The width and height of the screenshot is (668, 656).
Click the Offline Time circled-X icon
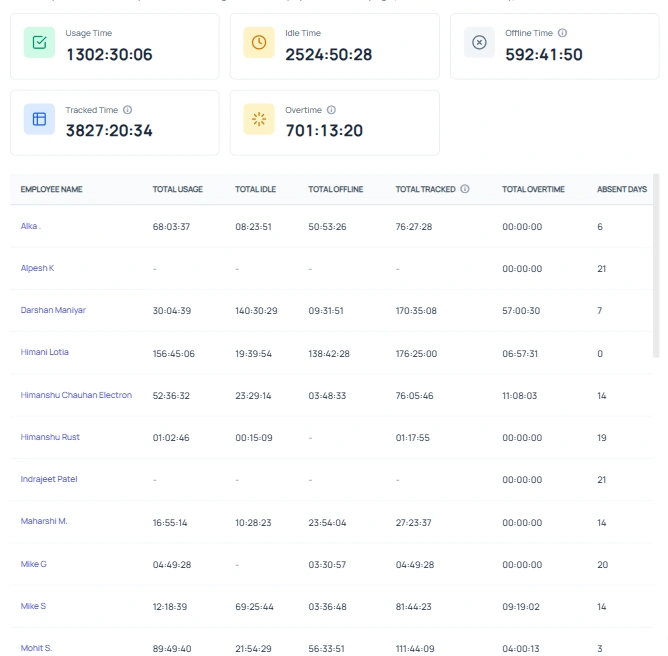(x=479, y=42)
